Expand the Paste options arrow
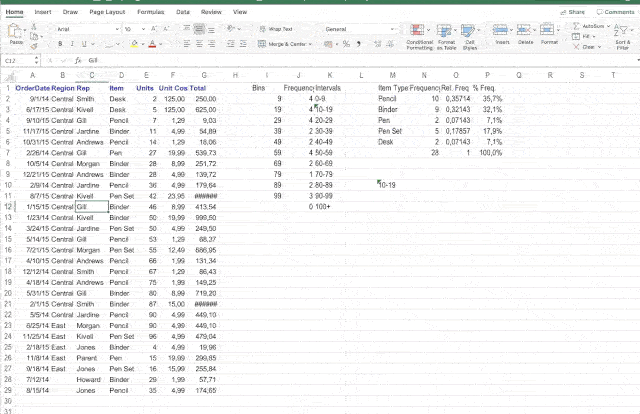 (x=25, y=30)
